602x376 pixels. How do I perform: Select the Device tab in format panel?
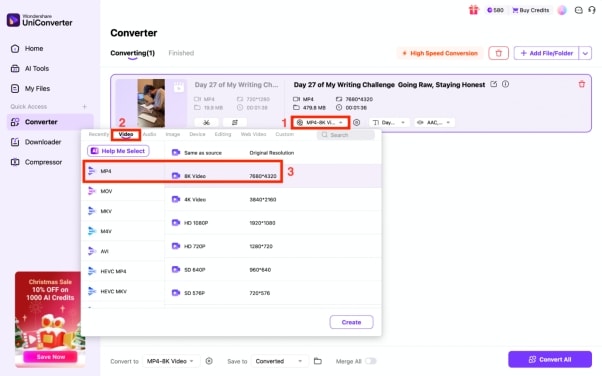coord(197,134)
